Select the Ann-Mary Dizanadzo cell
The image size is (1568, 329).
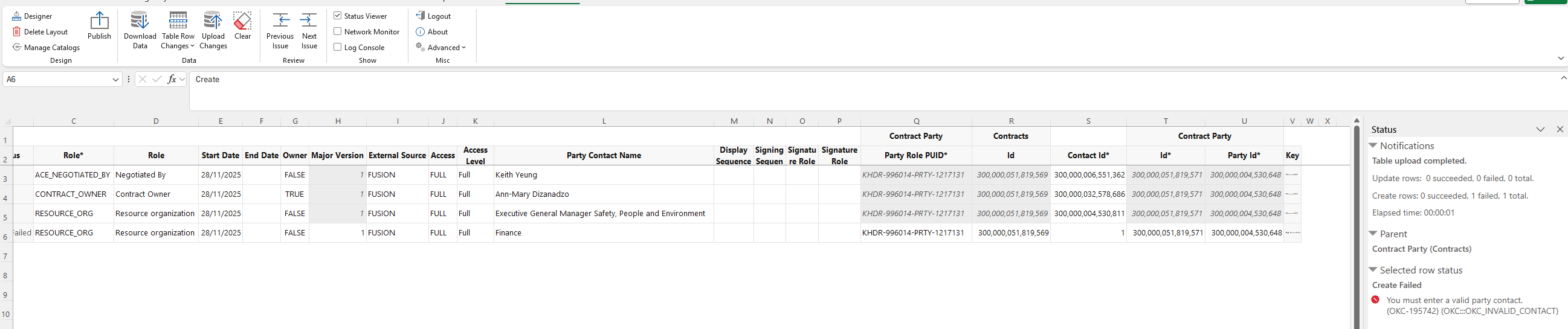604,194
